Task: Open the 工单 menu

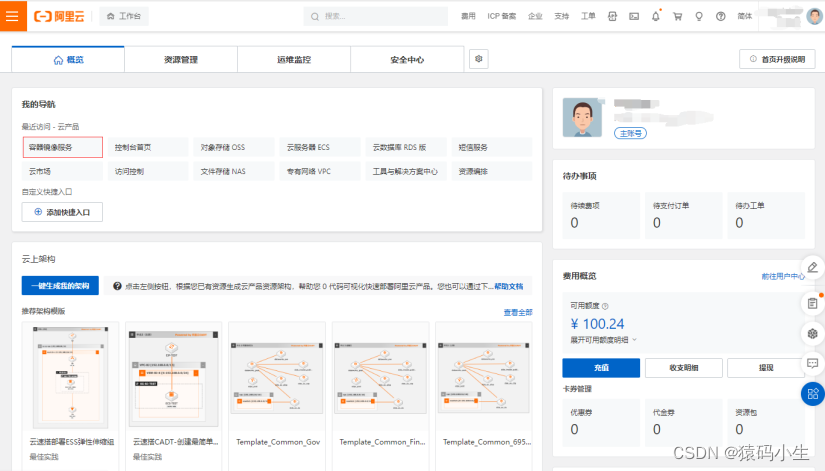Action: coord(588,16)
